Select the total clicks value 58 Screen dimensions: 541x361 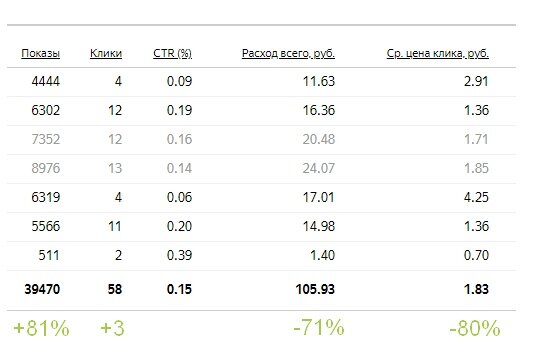point(115,289)
